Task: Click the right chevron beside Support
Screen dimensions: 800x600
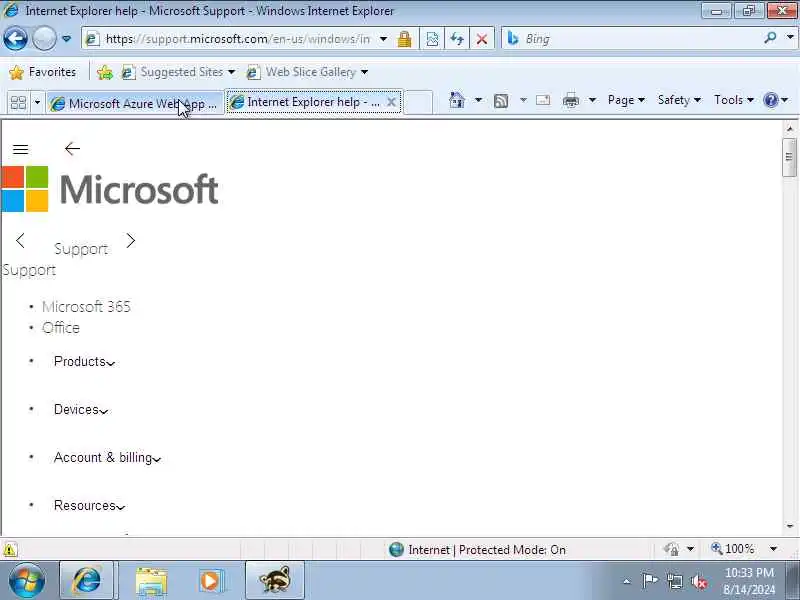Action: [x=131, y=241]
